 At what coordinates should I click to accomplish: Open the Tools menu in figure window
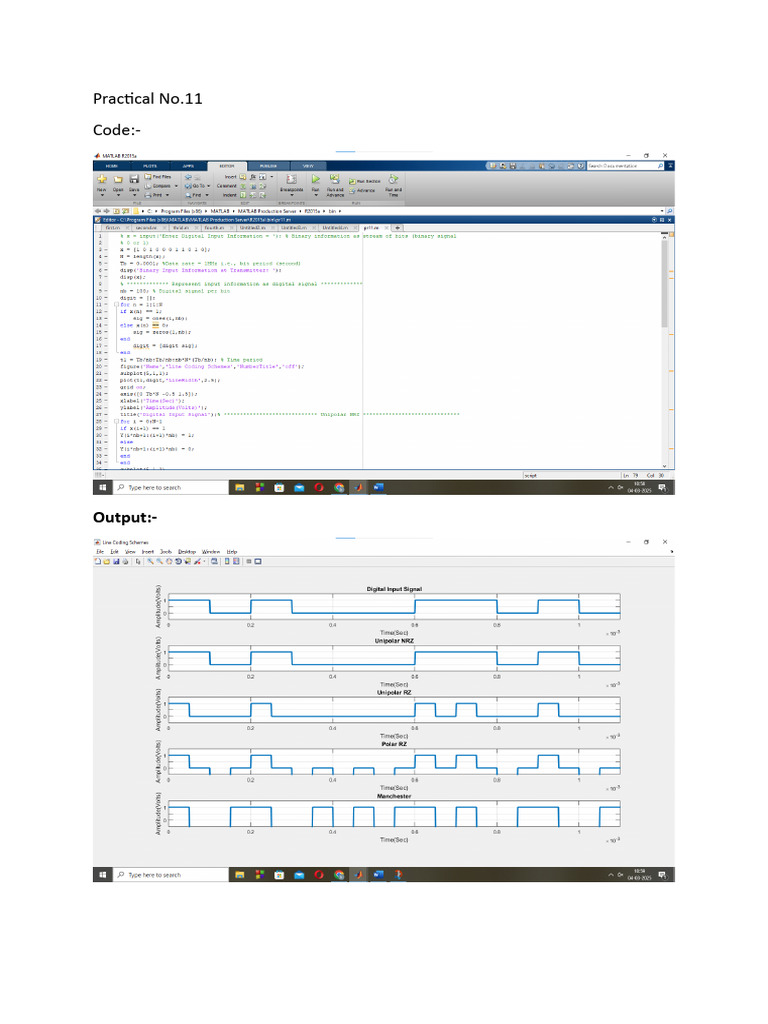(x=165, y=551)
